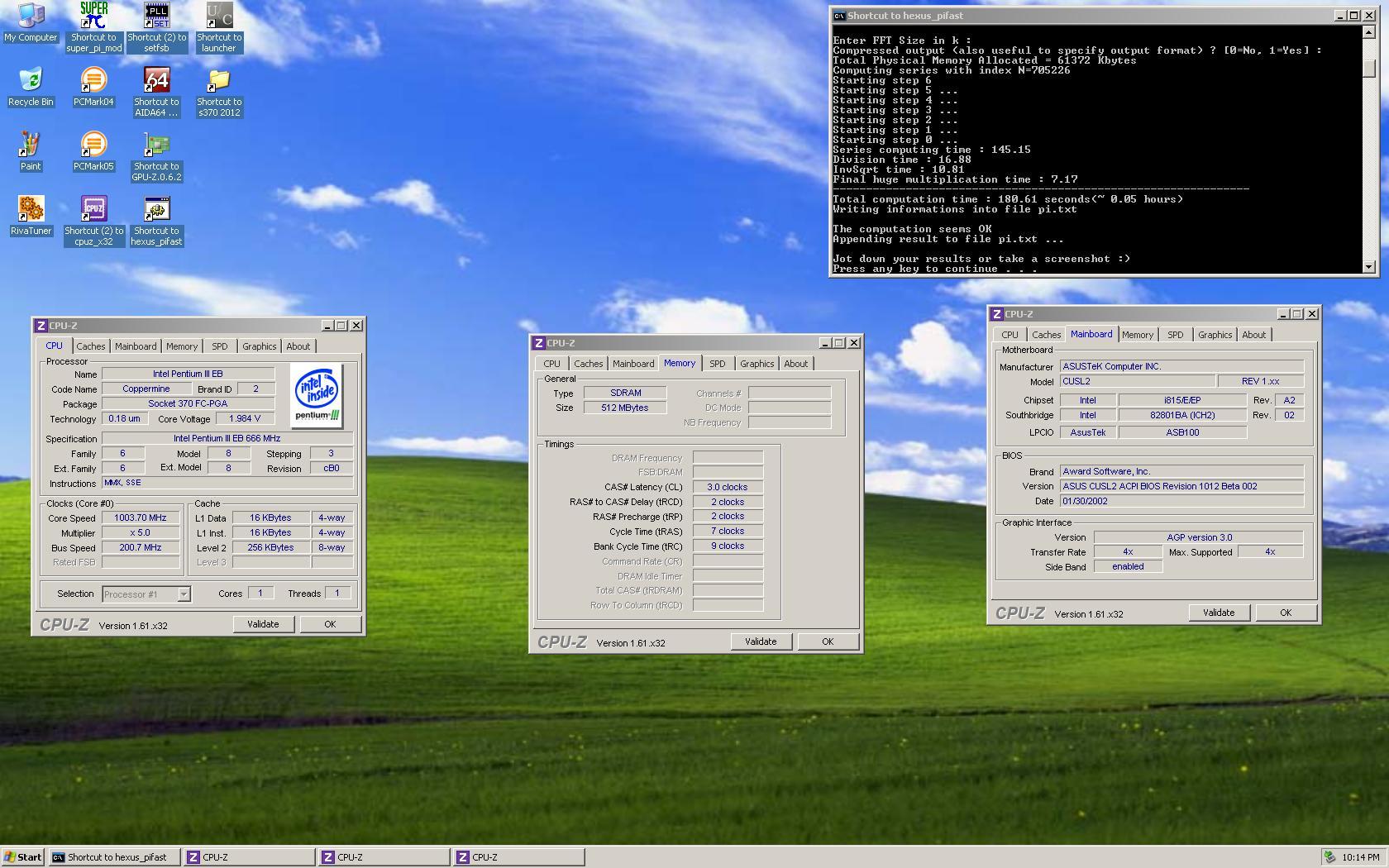Viewport: 1389px width, 868px height.
Task: Open the s370 2012 folder shortcut
Action: pyautogui.click(x=219, y=92)
